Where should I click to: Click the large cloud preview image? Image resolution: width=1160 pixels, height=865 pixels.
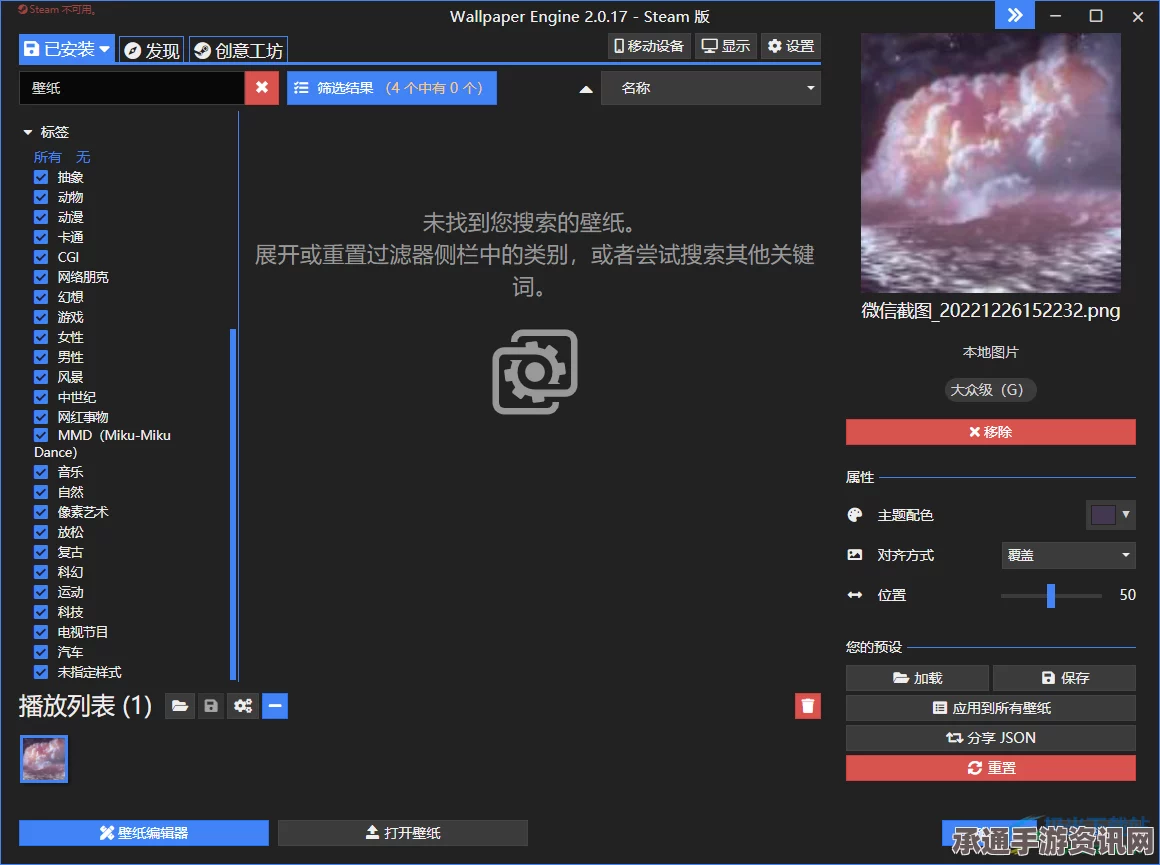pyautogui.click(x=991, y=163)
